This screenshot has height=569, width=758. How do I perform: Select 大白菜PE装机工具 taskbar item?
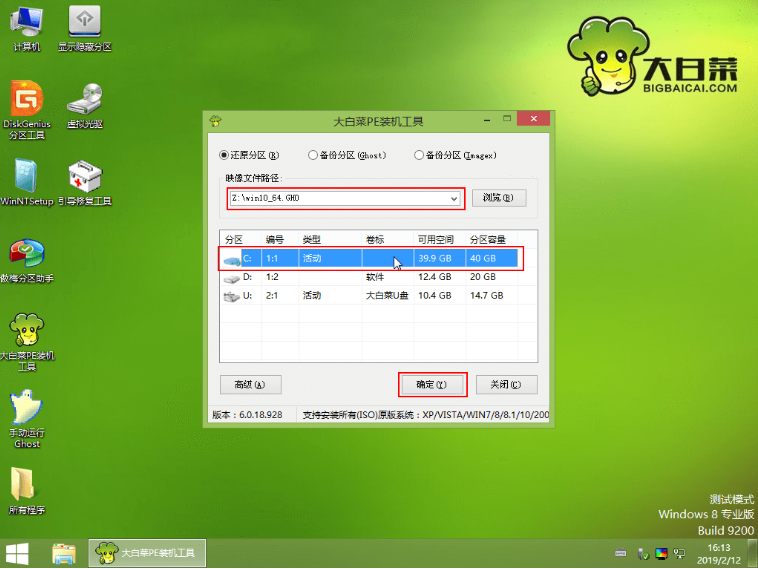[x=147, y=553]
